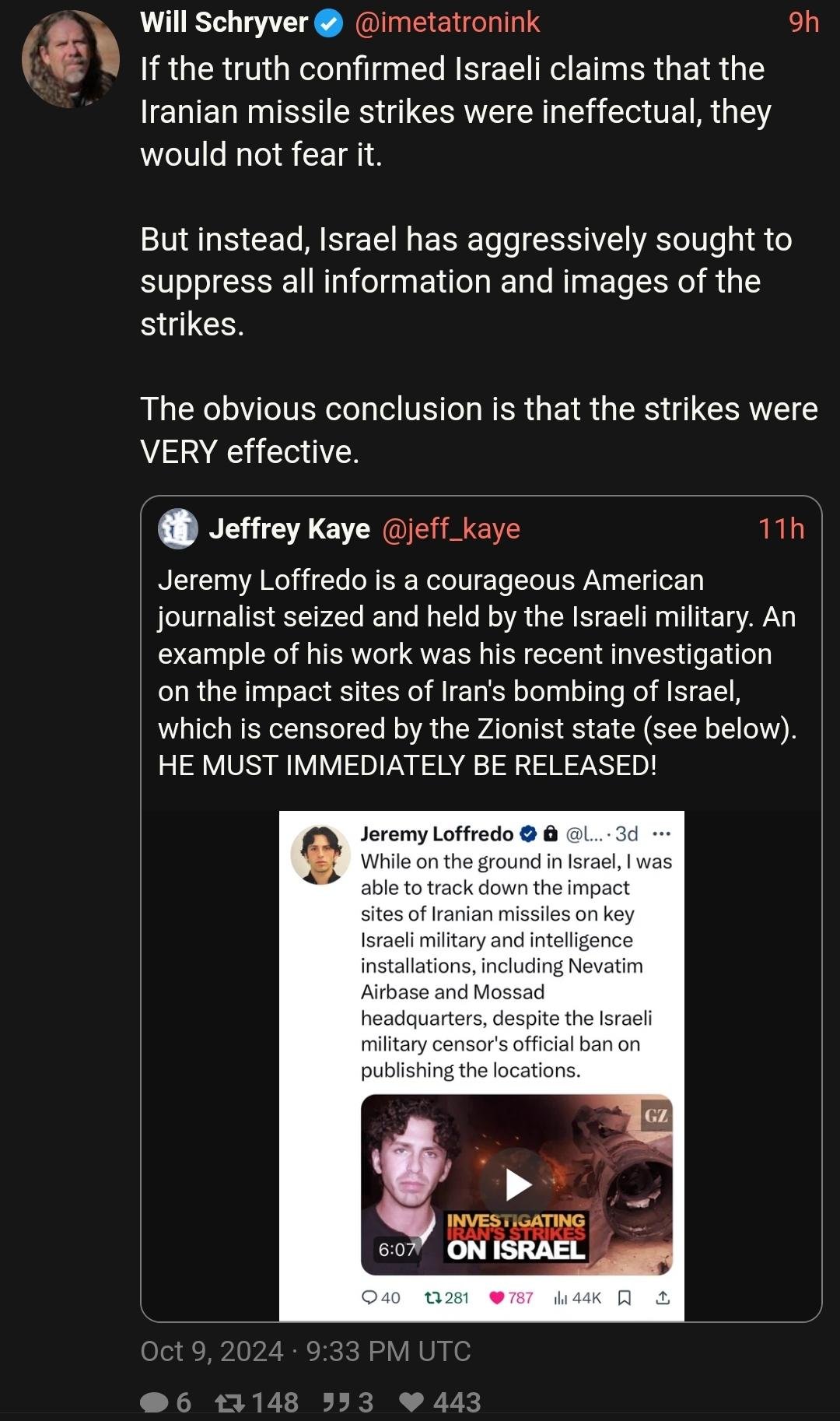Click the red heart in embedded tweet
Viewport: 840px width, 1421px height.
(x=497, y=1297)
